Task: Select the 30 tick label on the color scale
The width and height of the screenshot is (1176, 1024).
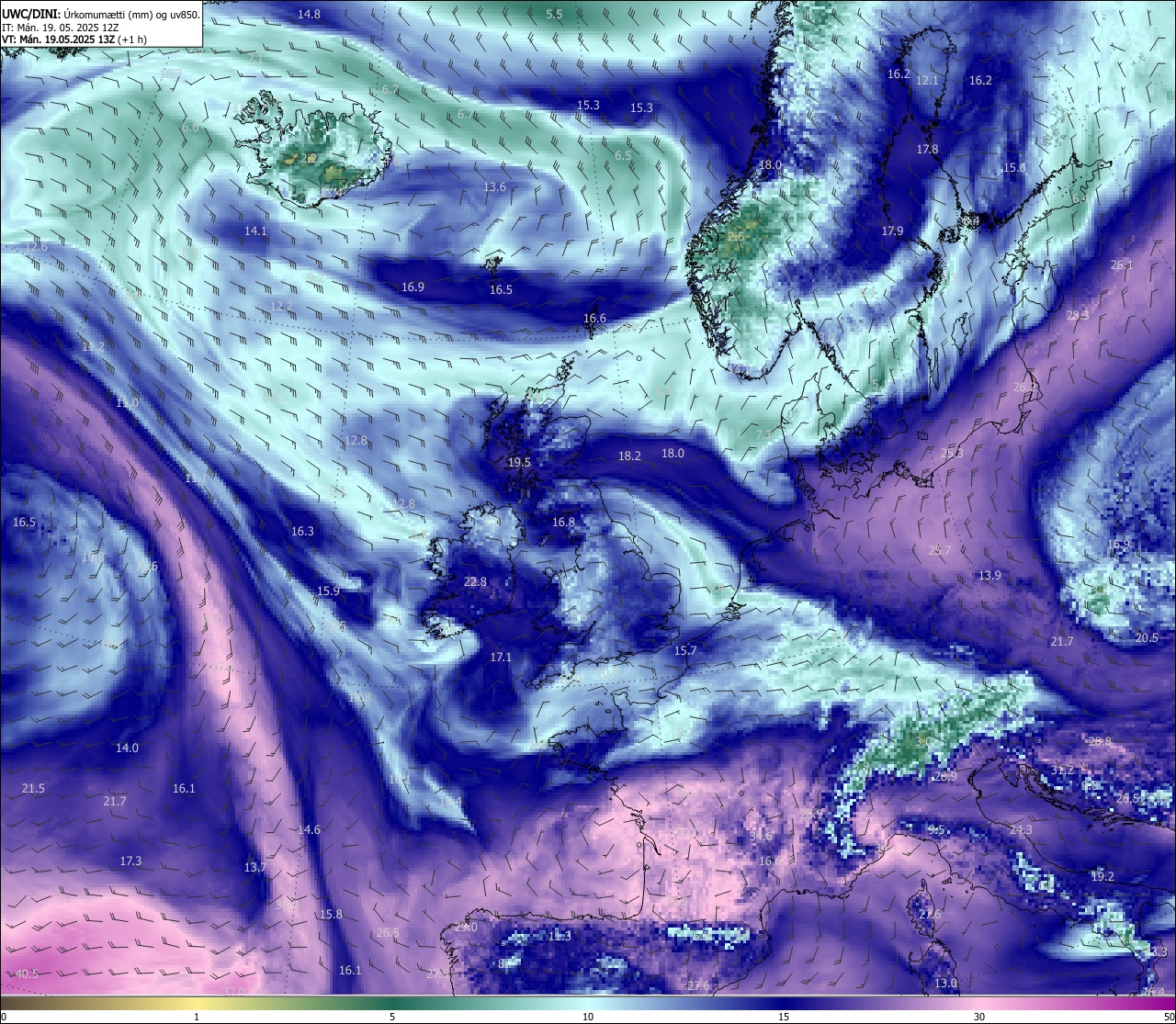Action: [x=979, y=1017]
